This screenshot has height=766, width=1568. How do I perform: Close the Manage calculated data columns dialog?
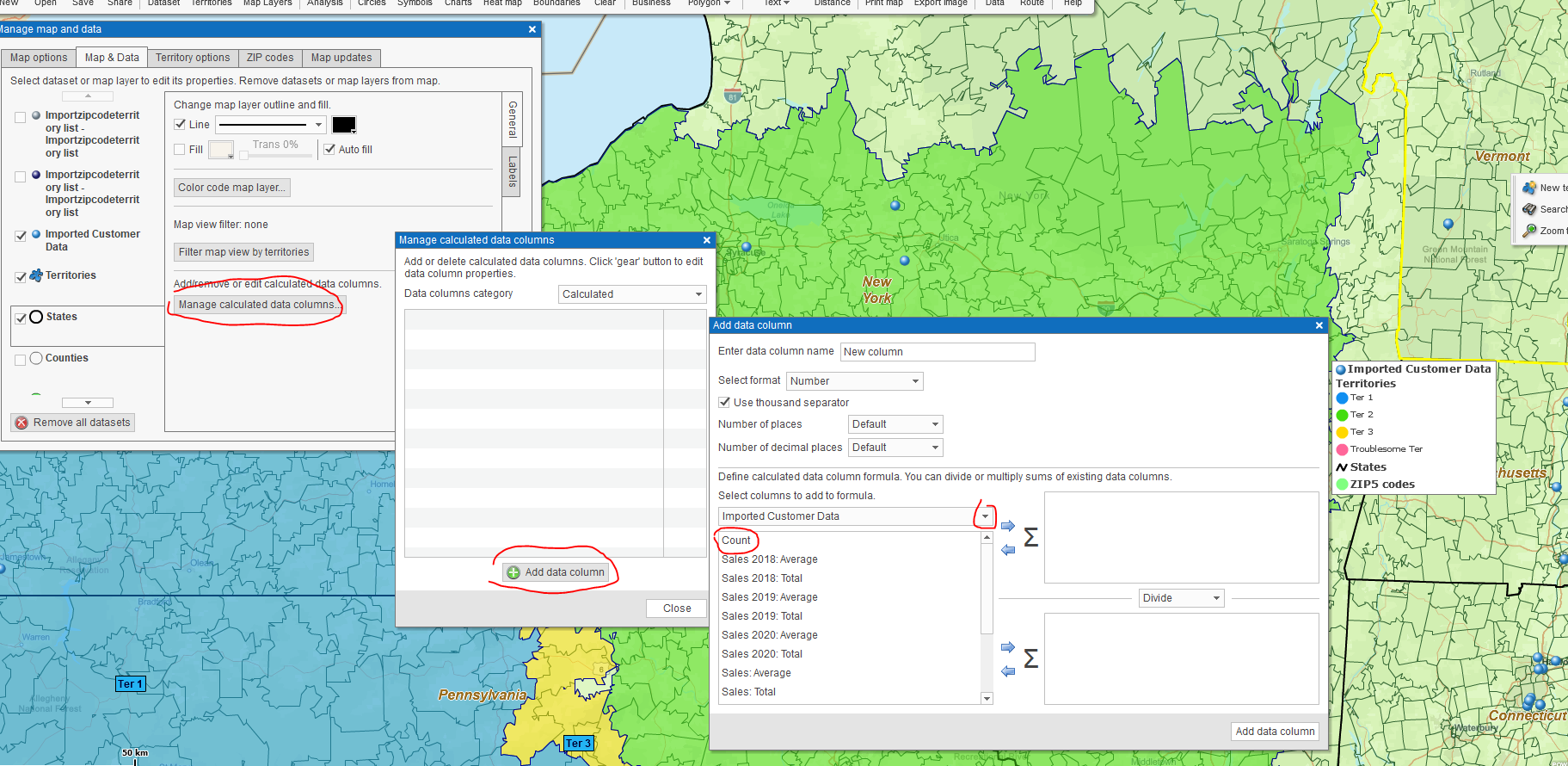(707, 240)
